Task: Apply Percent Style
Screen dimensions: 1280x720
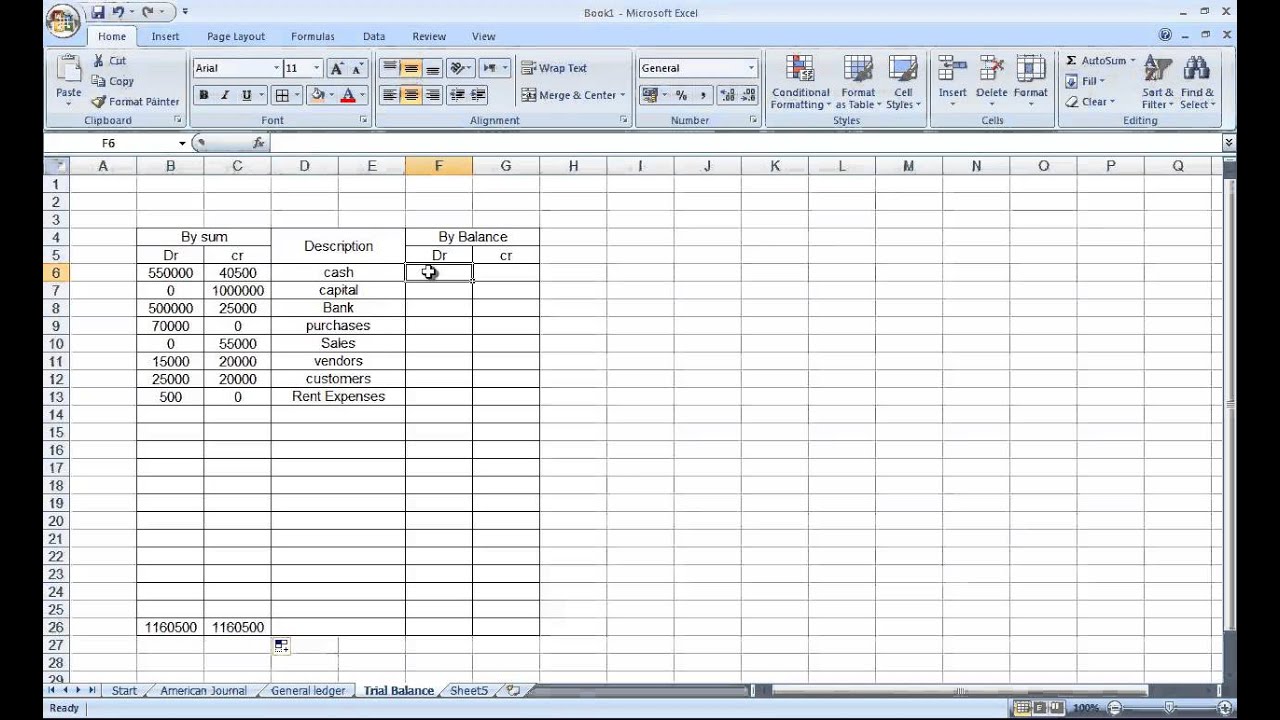Action: tap(681, 95)
